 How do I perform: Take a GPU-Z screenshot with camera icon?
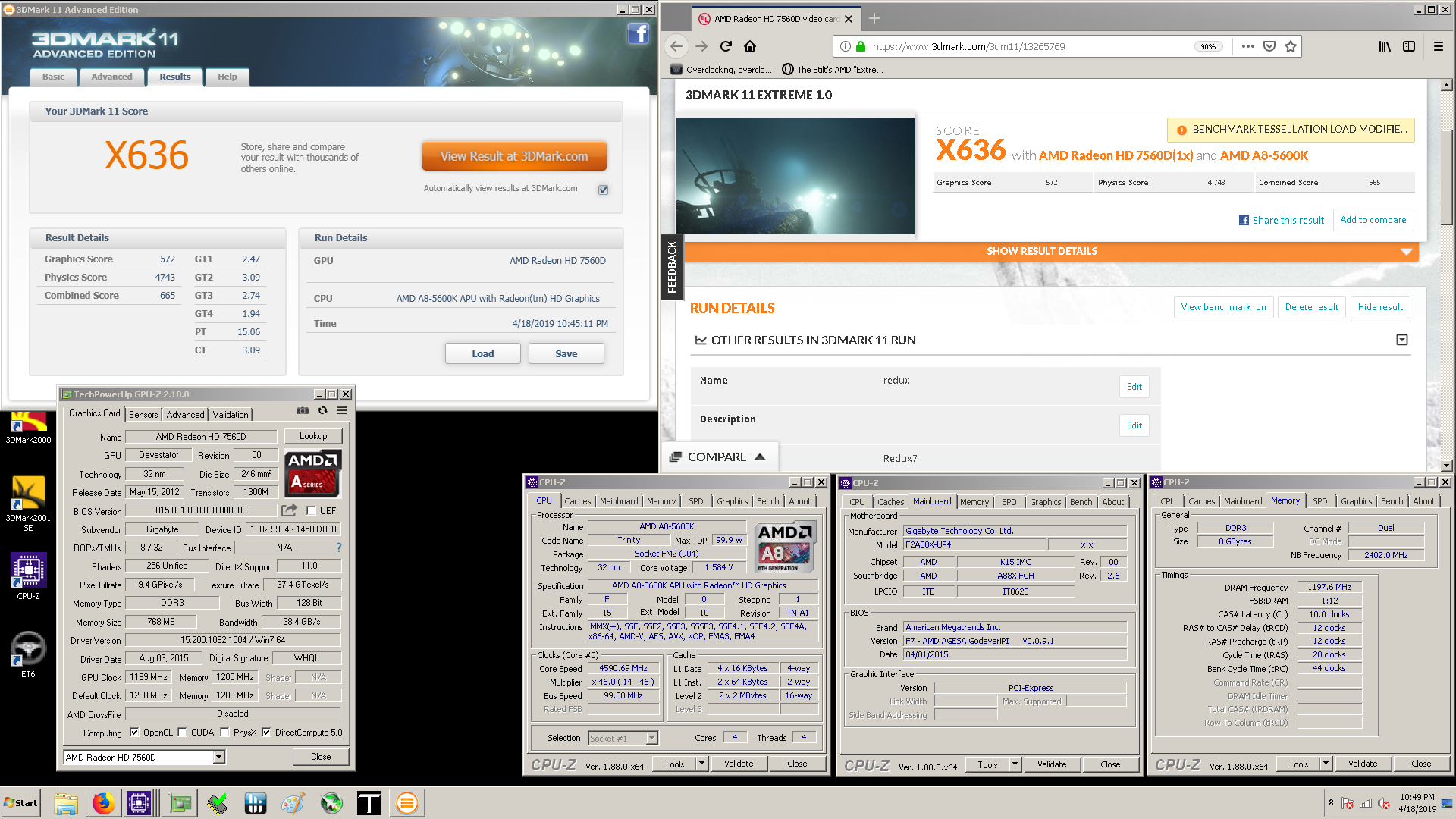(x=303, y=410)
